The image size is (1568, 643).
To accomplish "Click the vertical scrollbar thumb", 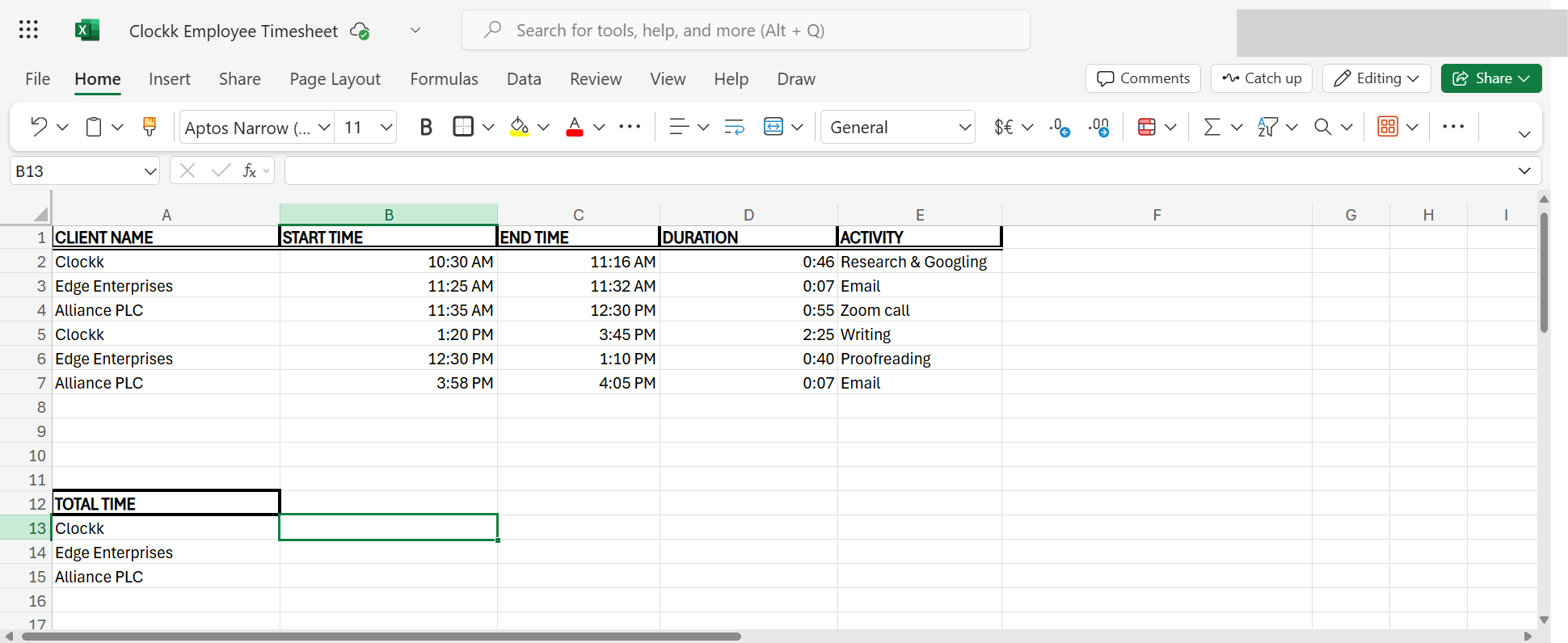I will [x=1544, y=272].
